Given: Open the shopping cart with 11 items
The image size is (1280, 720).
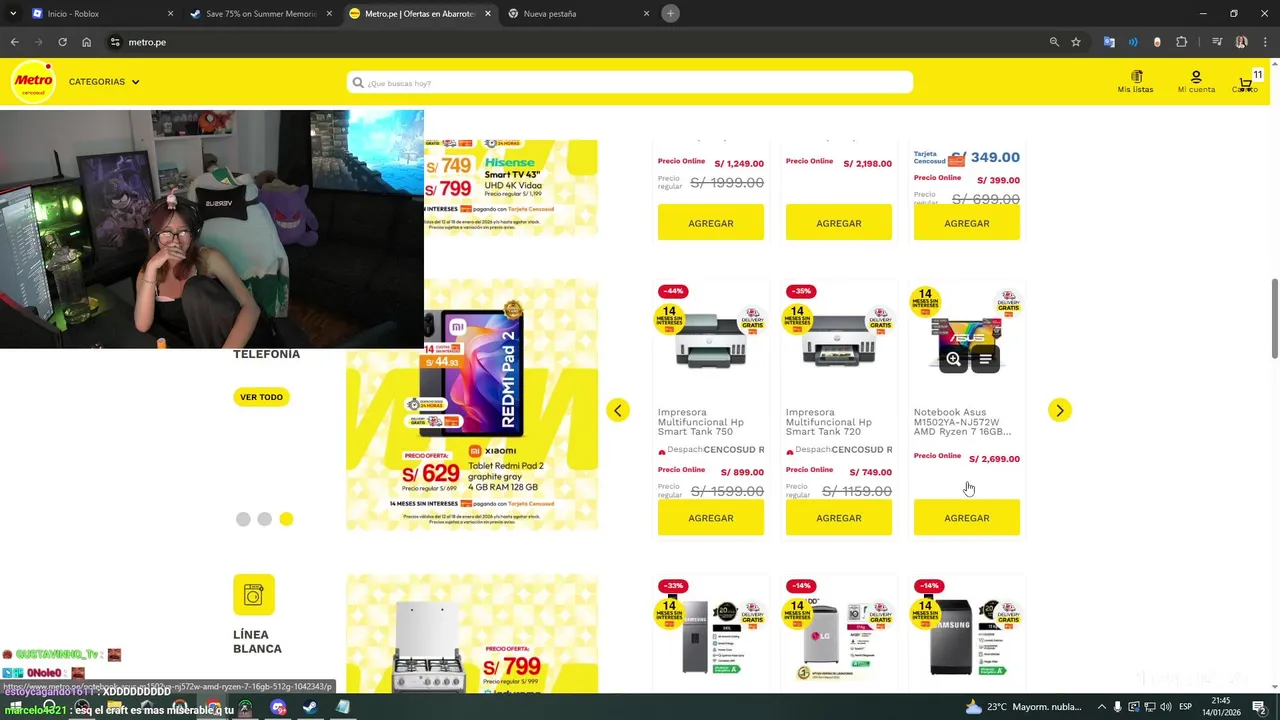Looking at the screenshot, I should 1247,82.
